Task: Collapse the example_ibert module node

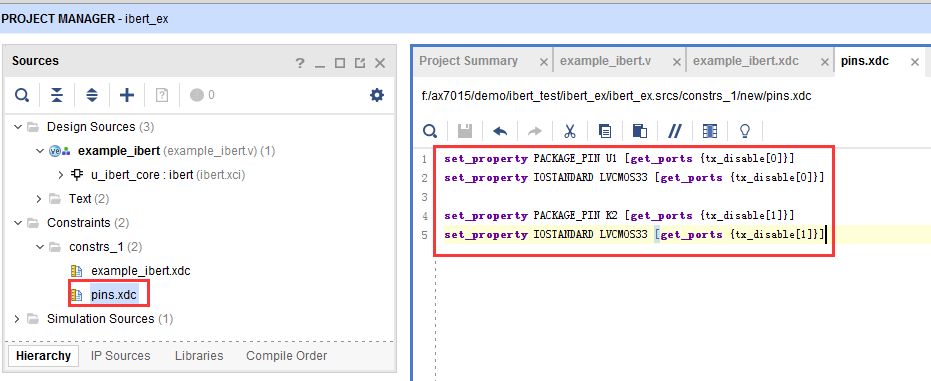Action: click(x=39, y=151)
